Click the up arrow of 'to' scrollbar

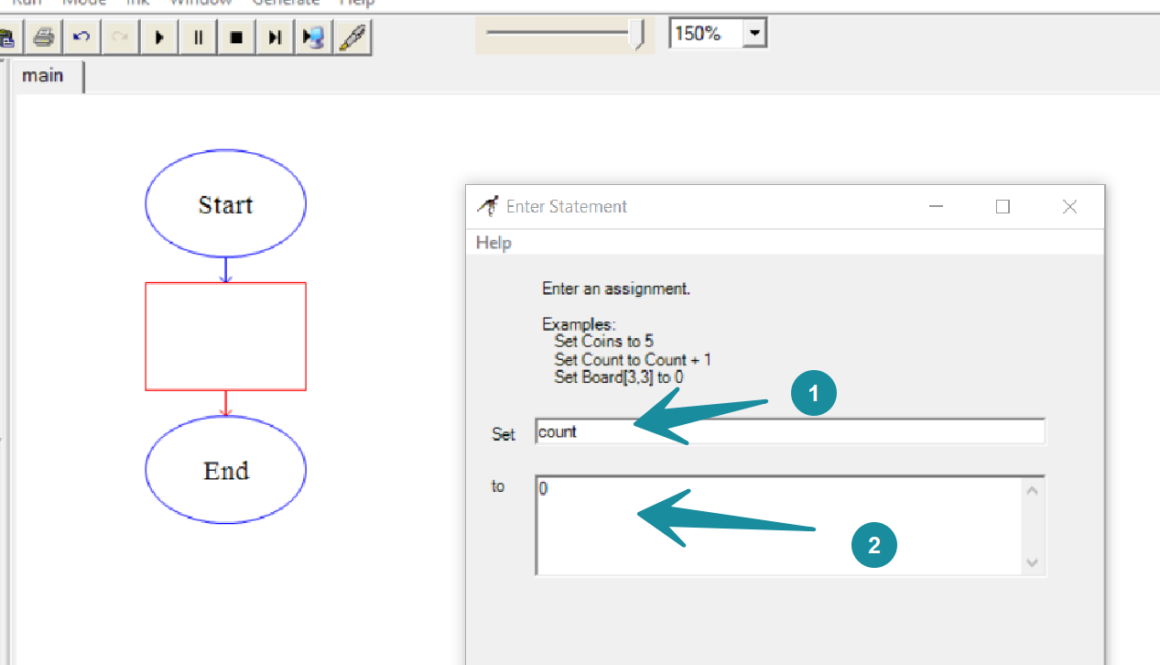click(1033, 490)
